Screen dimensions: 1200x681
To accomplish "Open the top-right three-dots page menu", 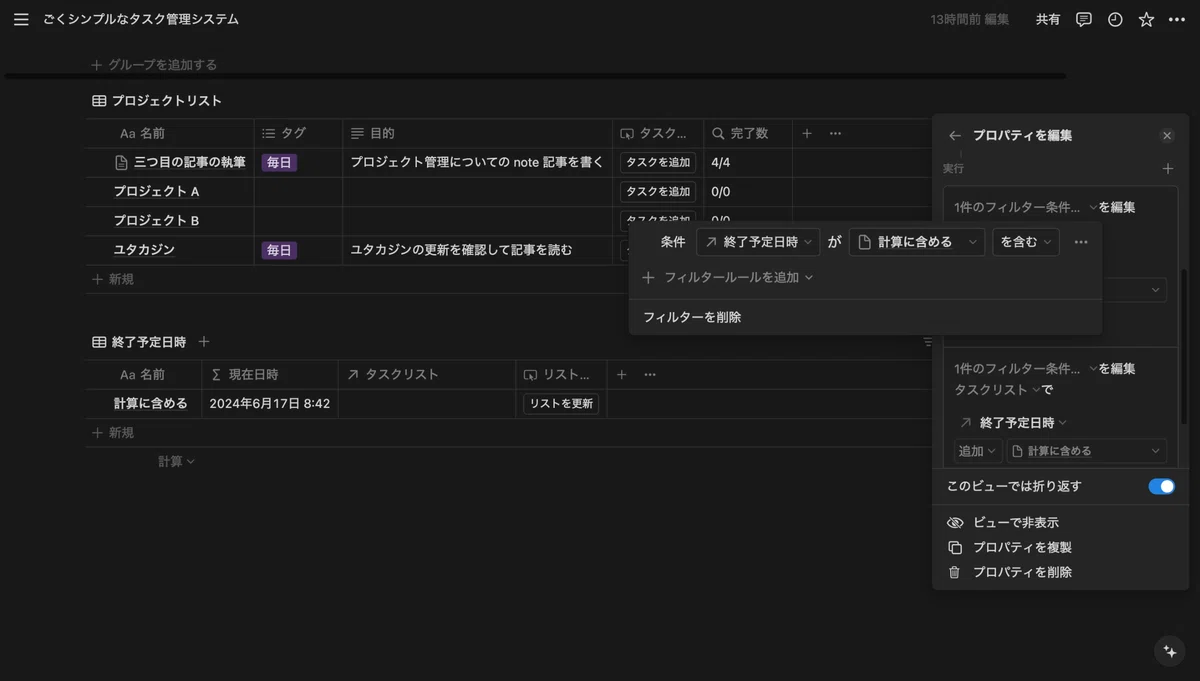I will pyautogui.click(x=1176, y=19).
